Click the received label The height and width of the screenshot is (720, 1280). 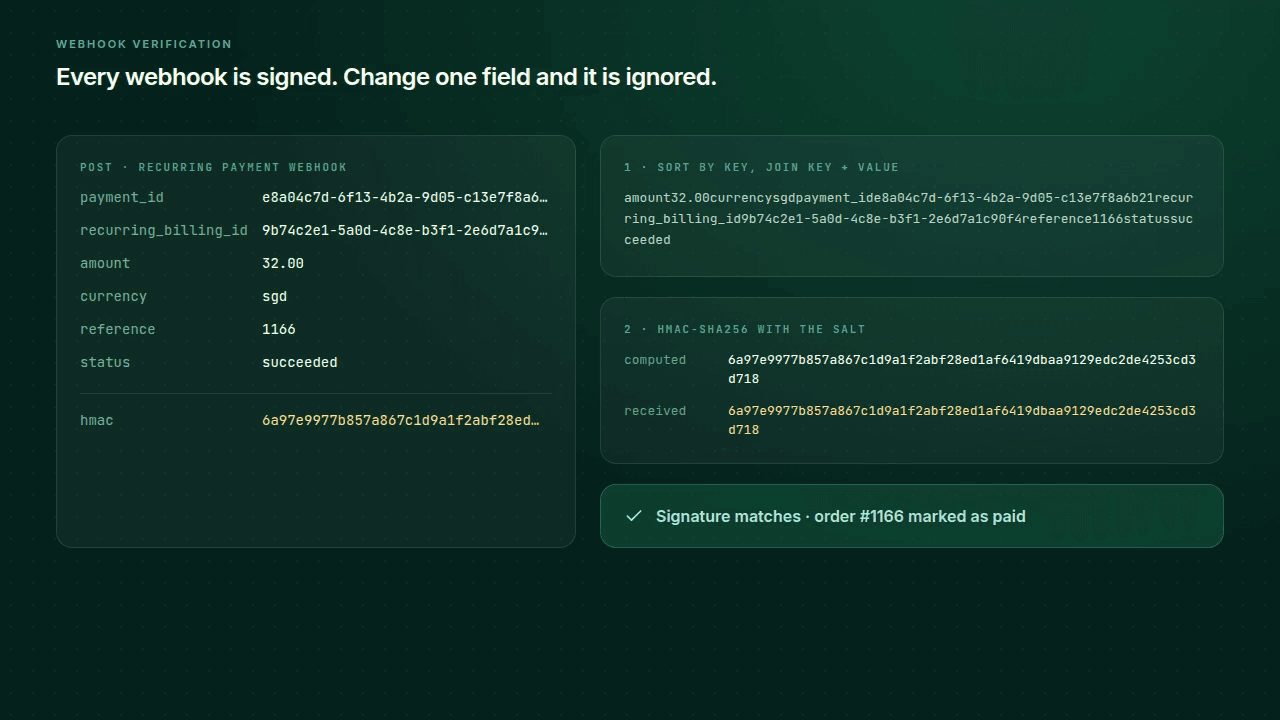click(x=655, y=411)
